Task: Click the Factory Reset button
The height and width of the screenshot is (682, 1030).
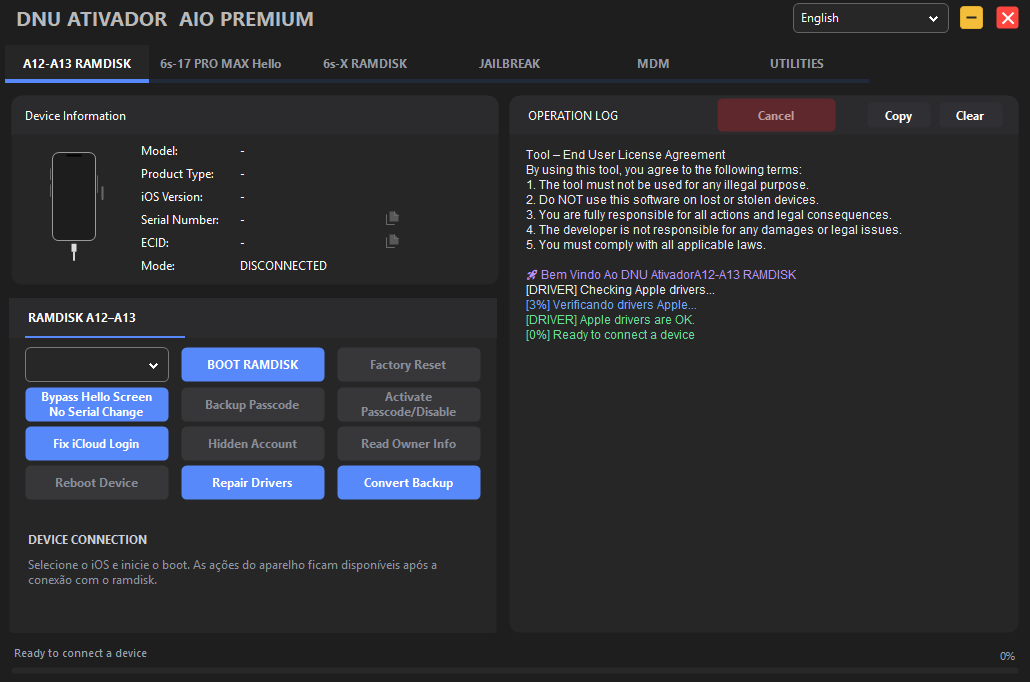Action: [409, 365]
